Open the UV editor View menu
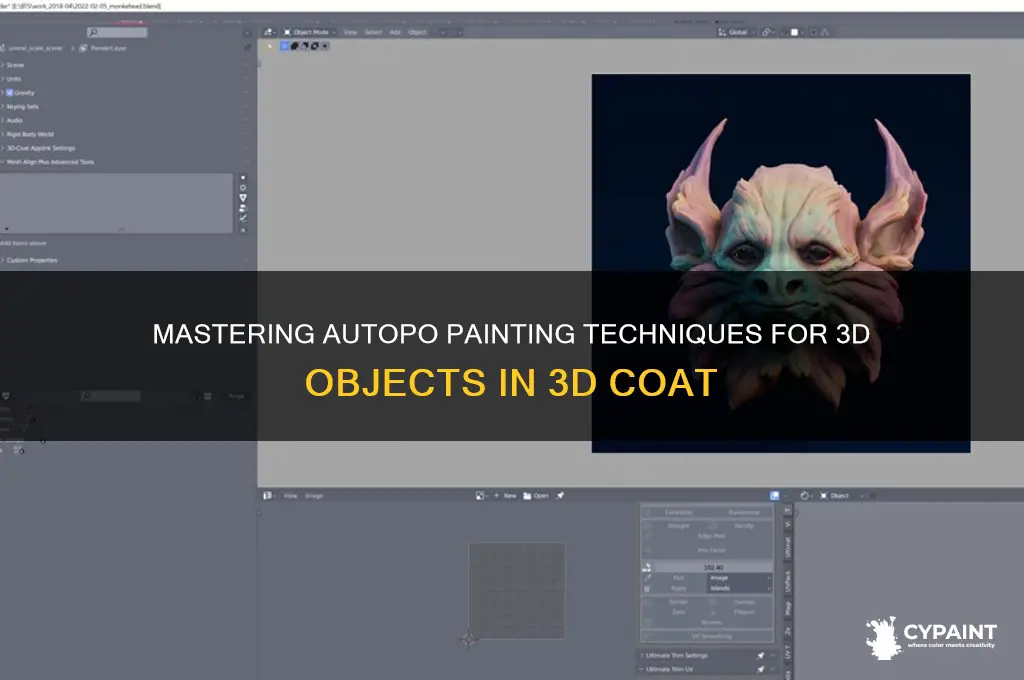1024x680 pixels. coord(291,496)
